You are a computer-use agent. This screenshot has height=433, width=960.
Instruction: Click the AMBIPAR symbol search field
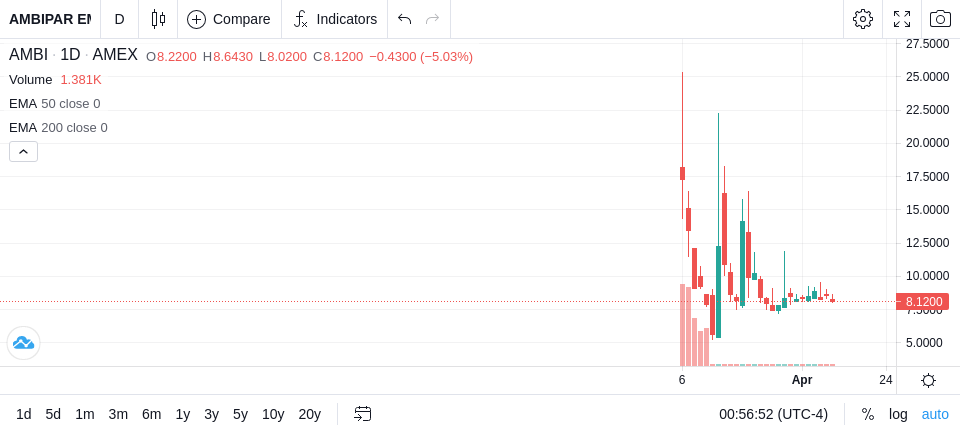(x=50, y=19)
